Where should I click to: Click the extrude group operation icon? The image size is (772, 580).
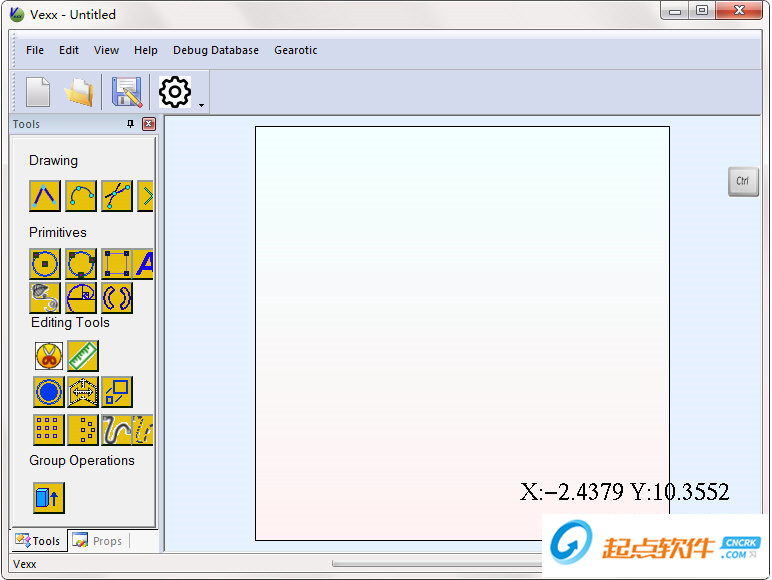point(49,498)
